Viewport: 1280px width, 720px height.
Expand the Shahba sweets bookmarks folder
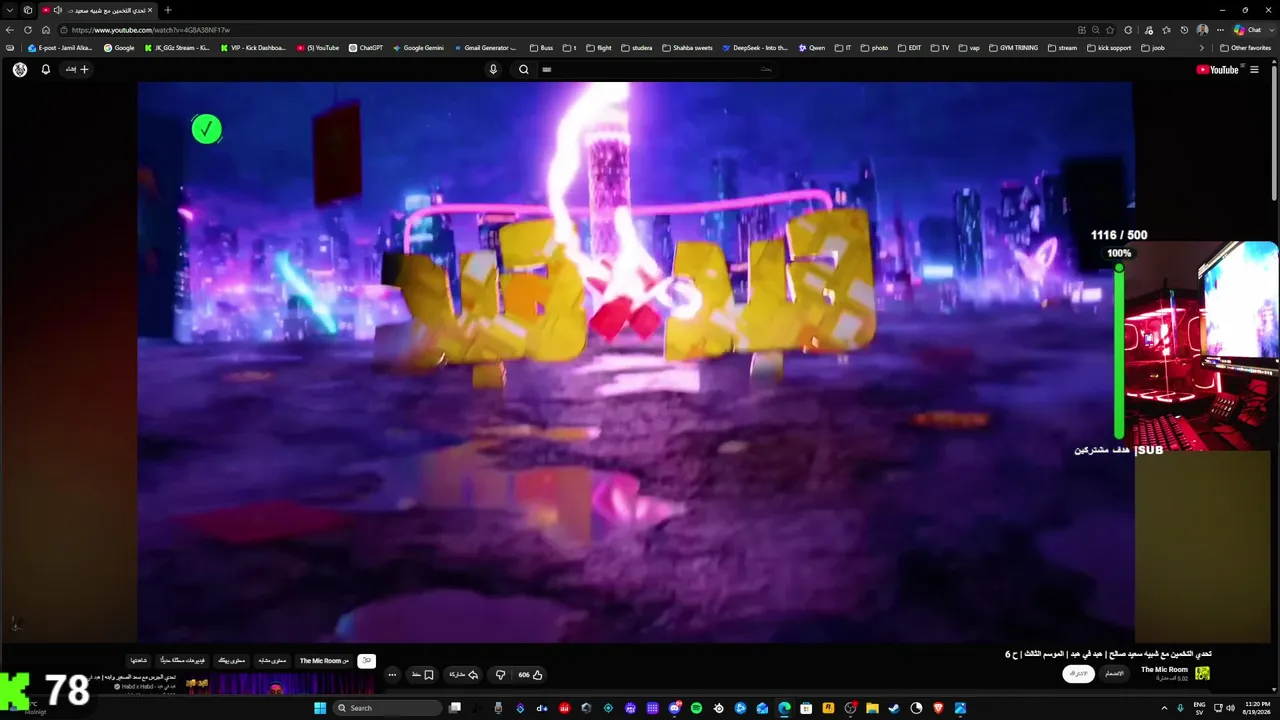(x=687, y=48)
